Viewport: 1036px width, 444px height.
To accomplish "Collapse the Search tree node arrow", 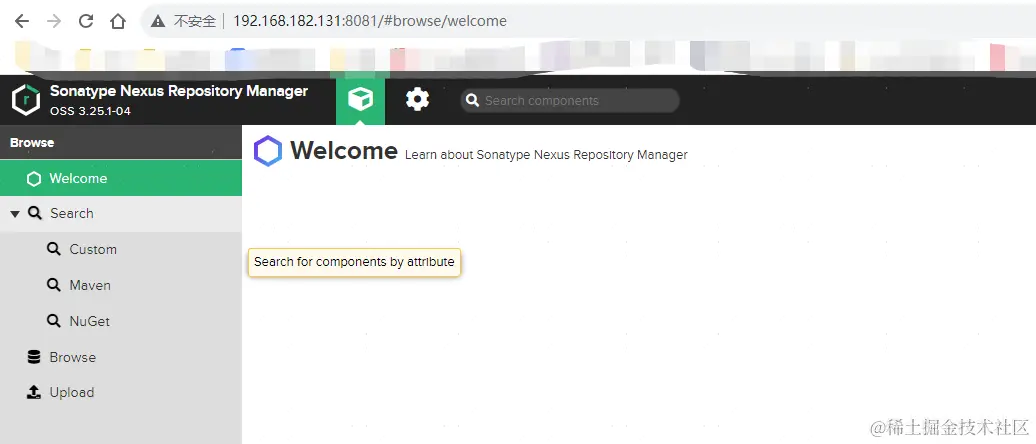I will point(15,214).
